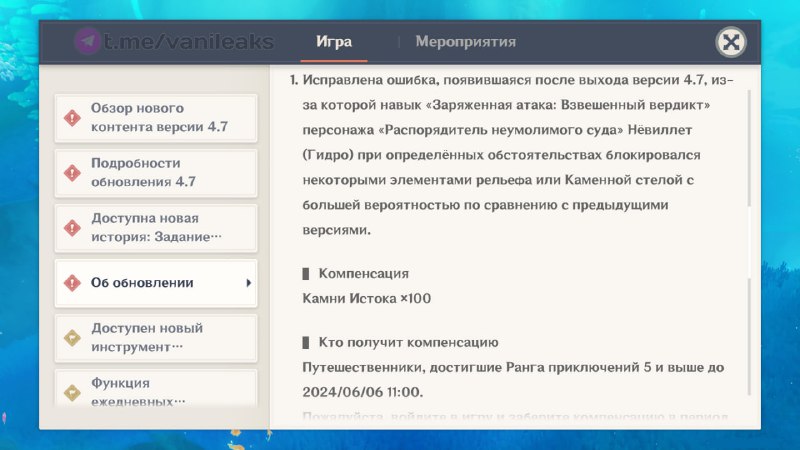The height and width of the screenshot is (450, 800).
Task: Click the red alert icon beside Подробности обновления
Action: [72, 173]
